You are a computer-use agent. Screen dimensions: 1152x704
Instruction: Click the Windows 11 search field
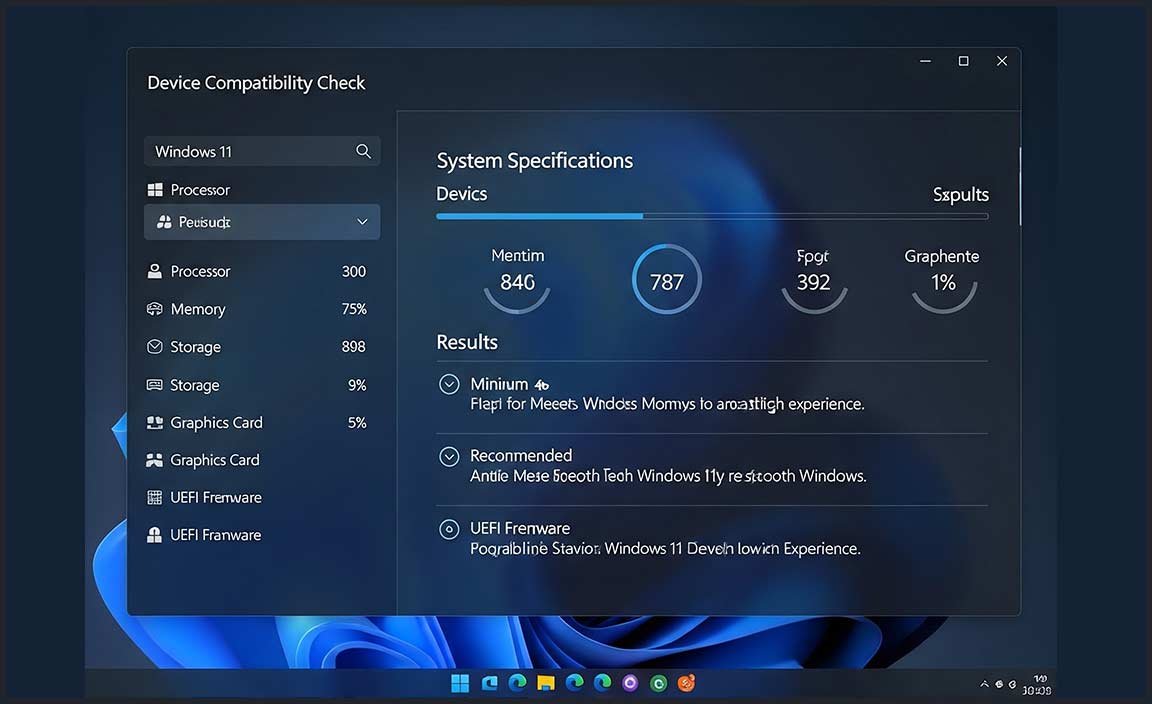(262, 151)
